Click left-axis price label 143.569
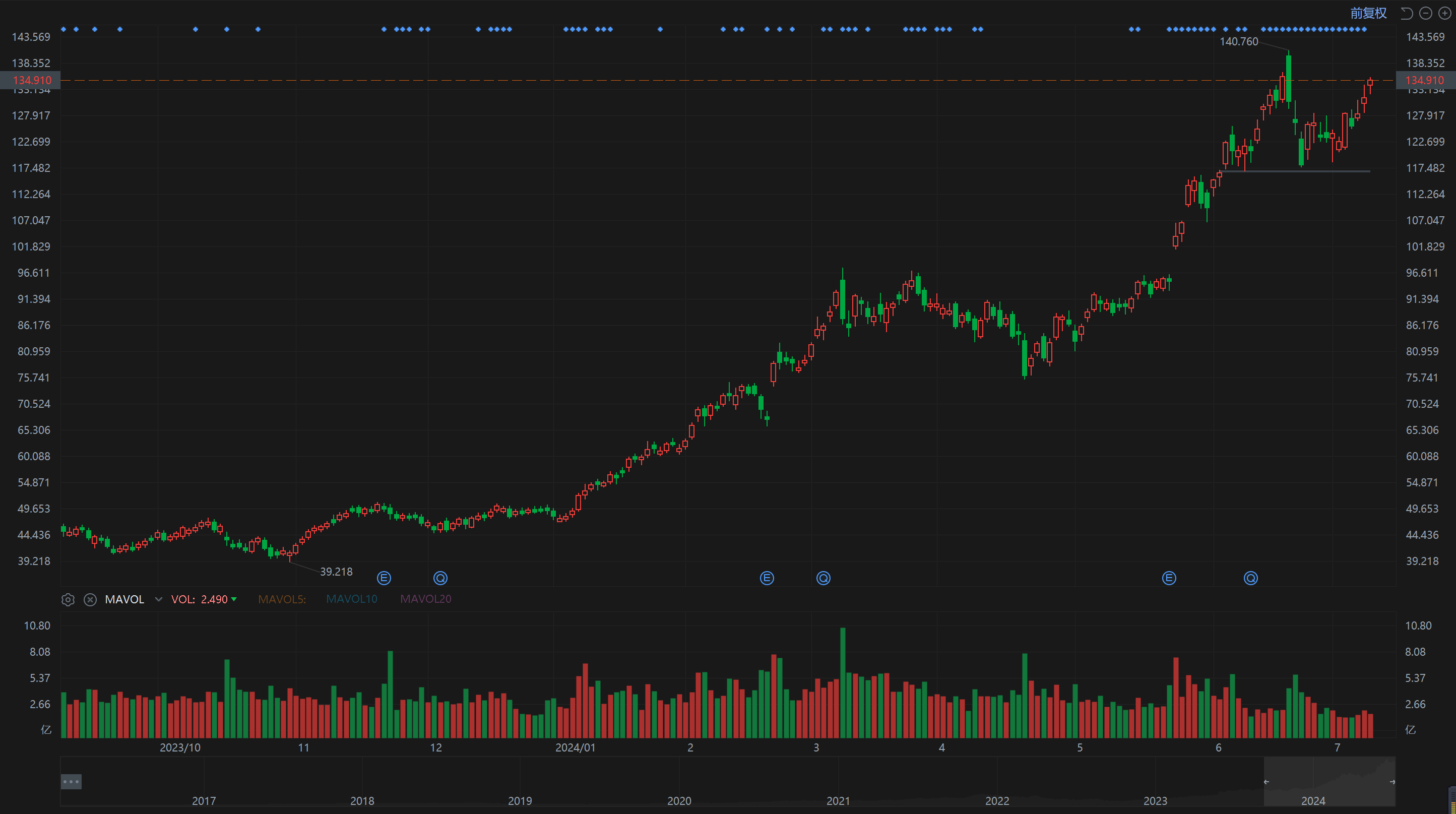The image size is (1456, 814). point(31,37)
